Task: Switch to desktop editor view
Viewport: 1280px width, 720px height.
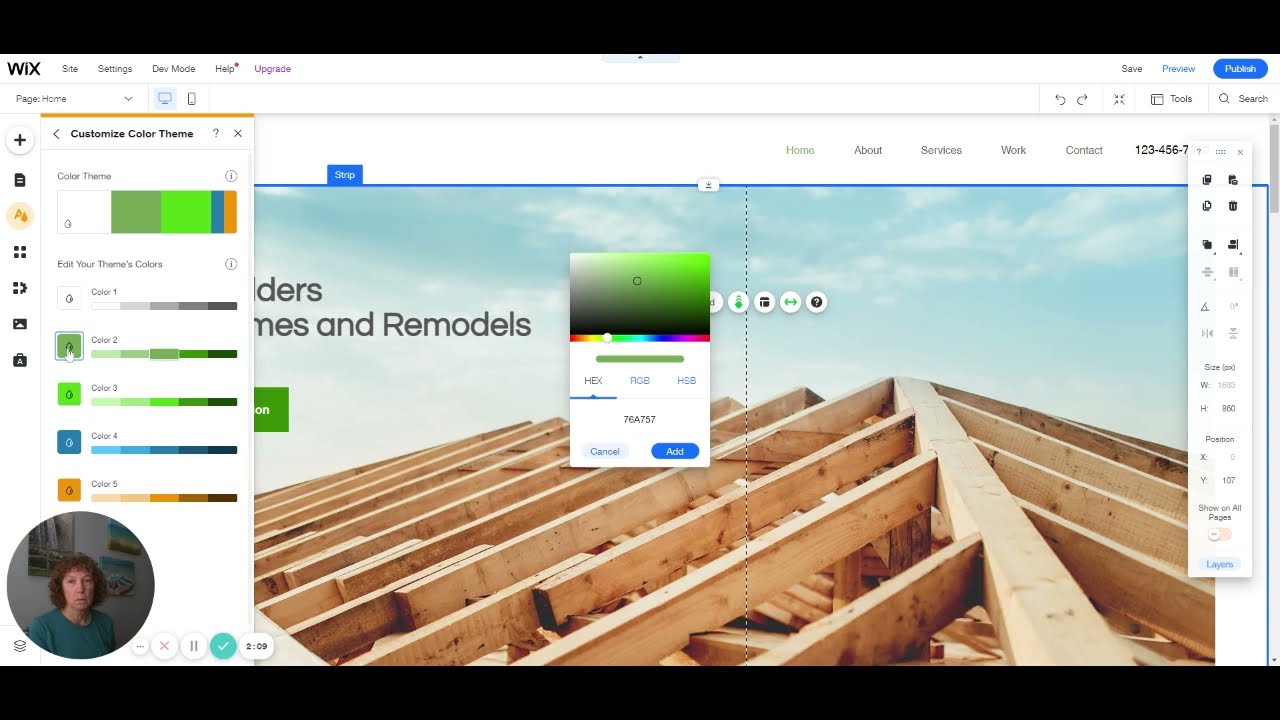Action: click(x=165, y=99)
